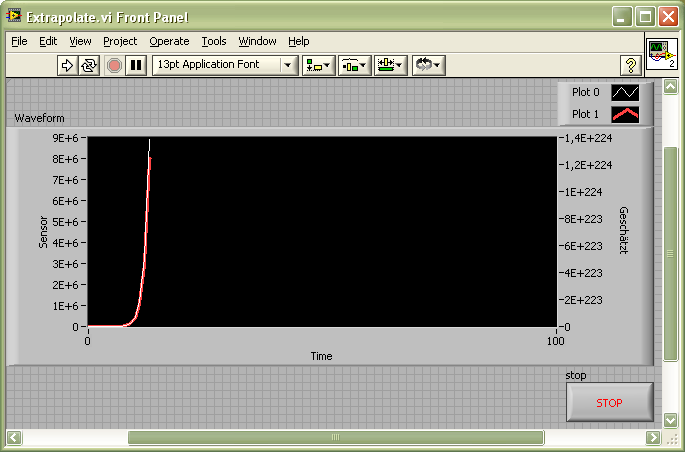
Task: Click the vertical scrollbar up arrow
Action: pos(671,86)
